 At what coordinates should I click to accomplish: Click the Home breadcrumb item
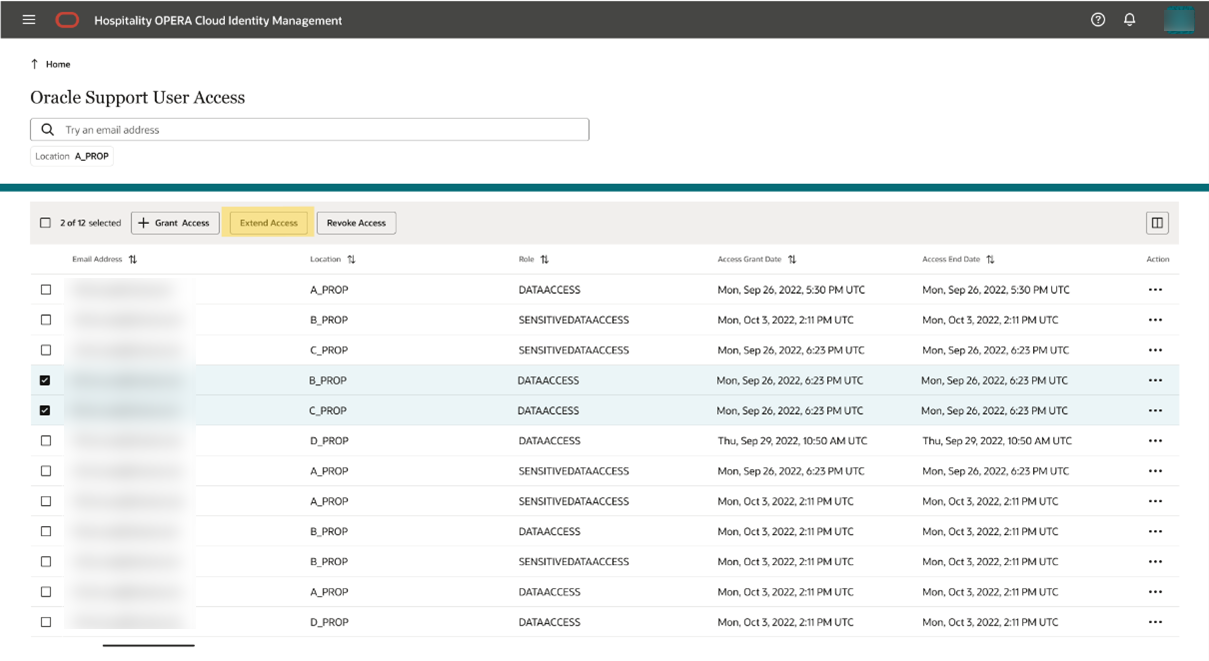[x=56, y=64]
